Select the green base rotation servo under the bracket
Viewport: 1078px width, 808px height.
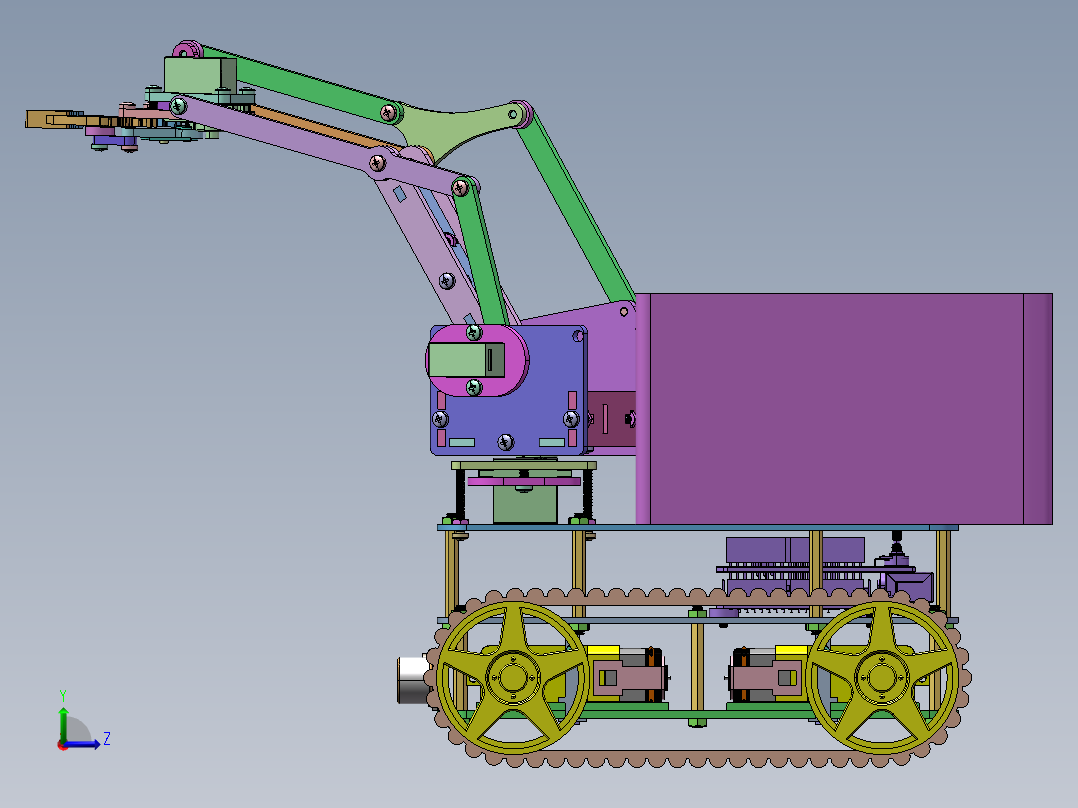525,505
